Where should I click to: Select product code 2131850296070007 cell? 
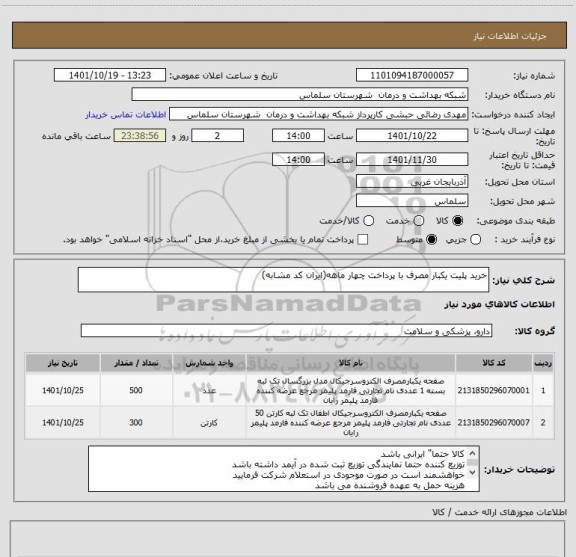(494, 423)
